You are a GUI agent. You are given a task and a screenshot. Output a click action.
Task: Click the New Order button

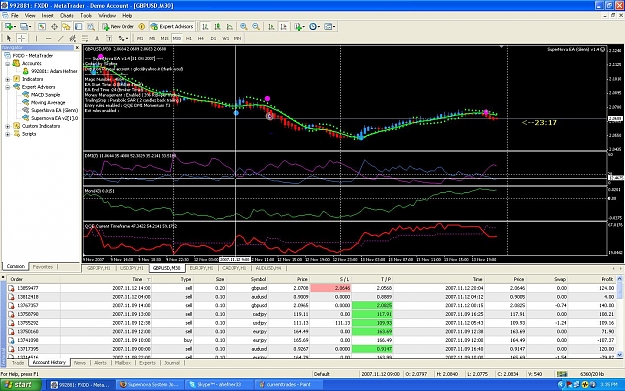[x=118, y=27]
